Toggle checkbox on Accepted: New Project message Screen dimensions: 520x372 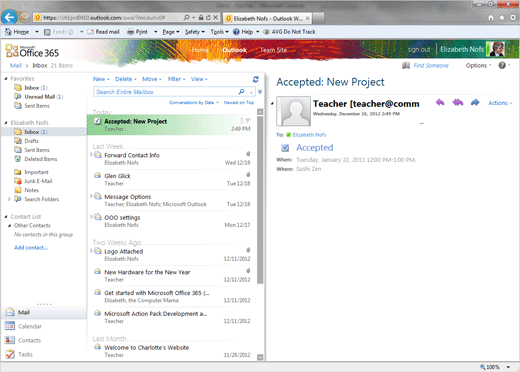pos(97,121)
